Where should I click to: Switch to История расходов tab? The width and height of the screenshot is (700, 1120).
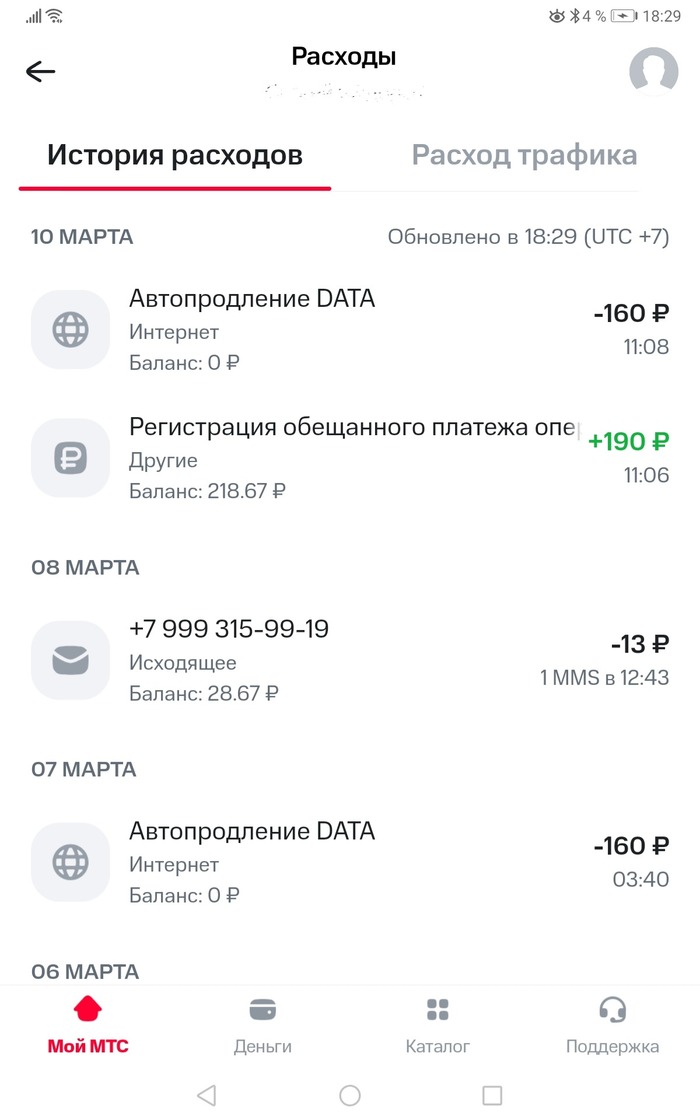coord(175,156)
